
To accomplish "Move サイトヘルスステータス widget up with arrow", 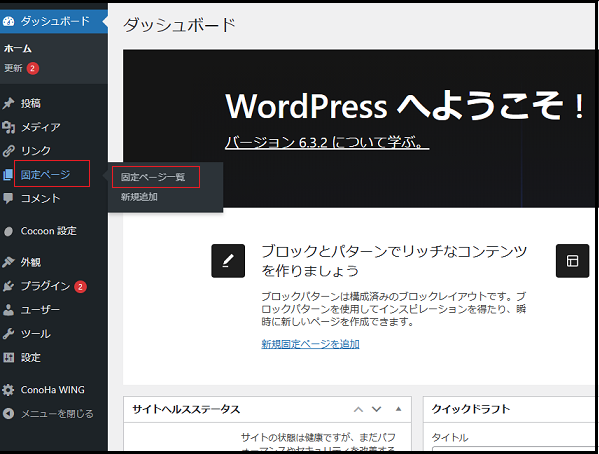I will coord(358,409).
